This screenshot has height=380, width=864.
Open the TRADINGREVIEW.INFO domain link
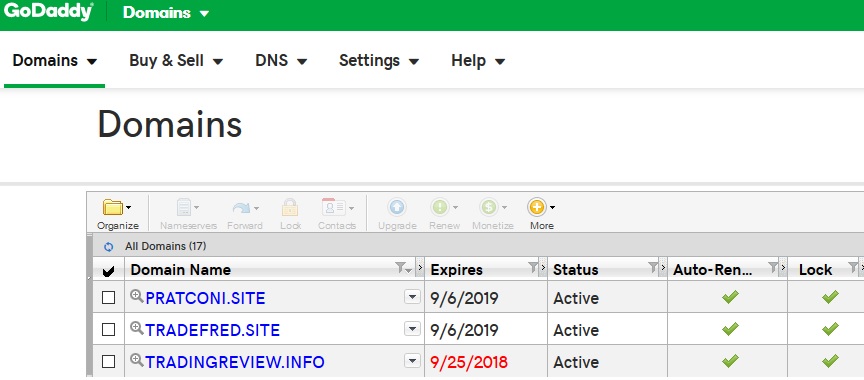[x=235, y=362]
